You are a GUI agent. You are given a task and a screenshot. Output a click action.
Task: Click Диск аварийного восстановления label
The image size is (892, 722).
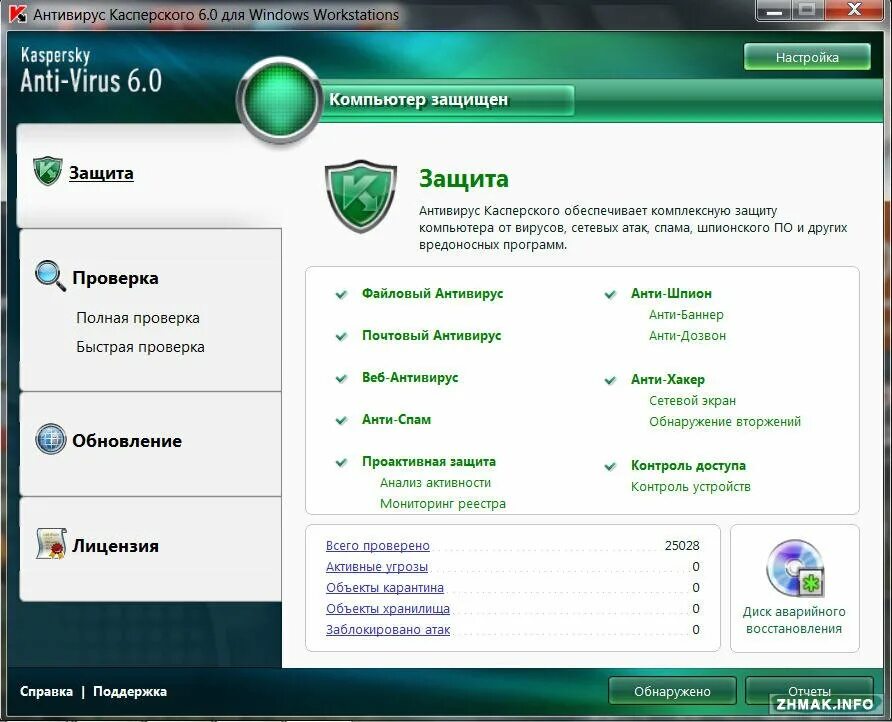(794, 620)
